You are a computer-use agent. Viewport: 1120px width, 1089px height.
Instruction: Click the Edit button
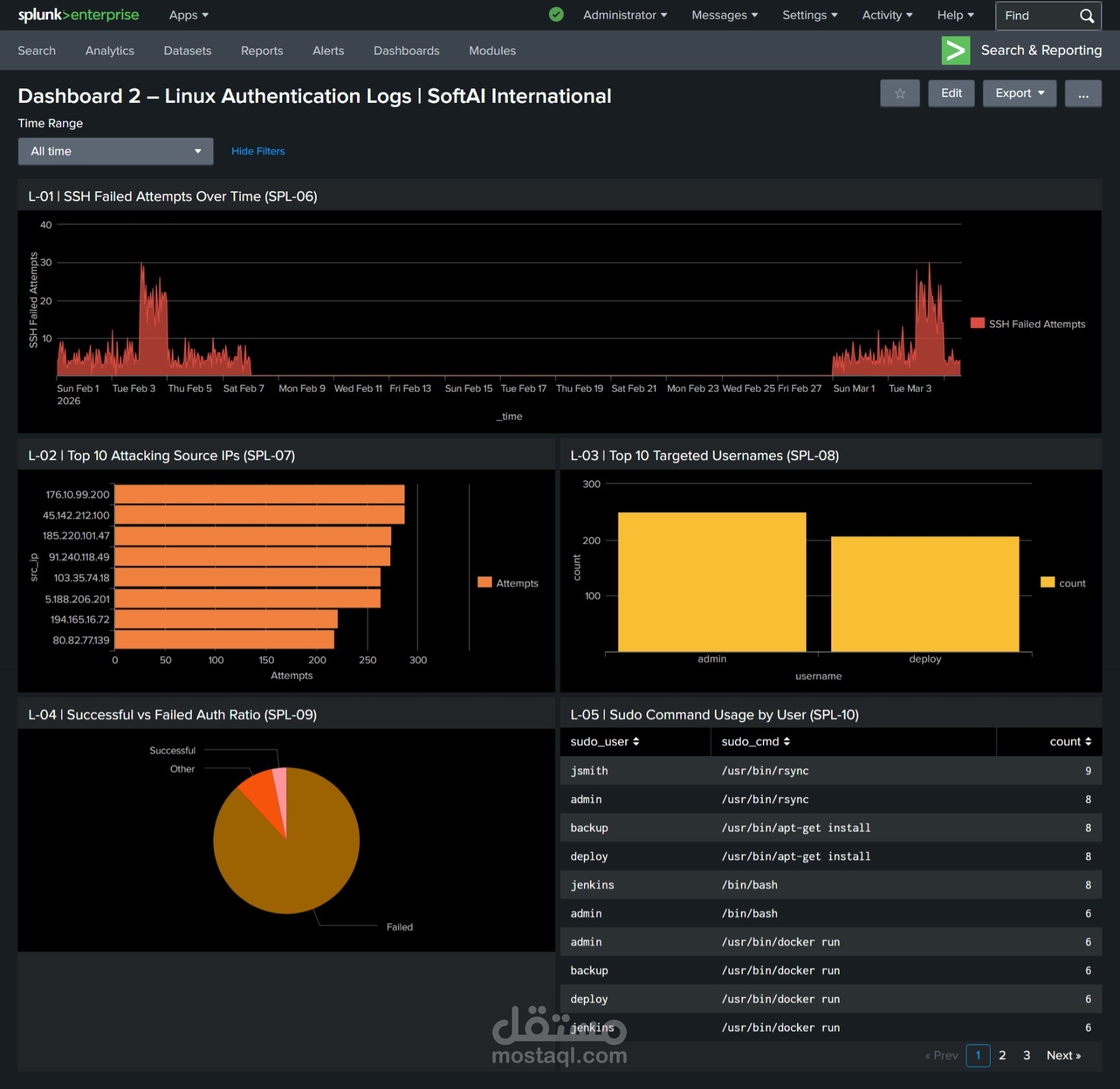pos(951,93)
